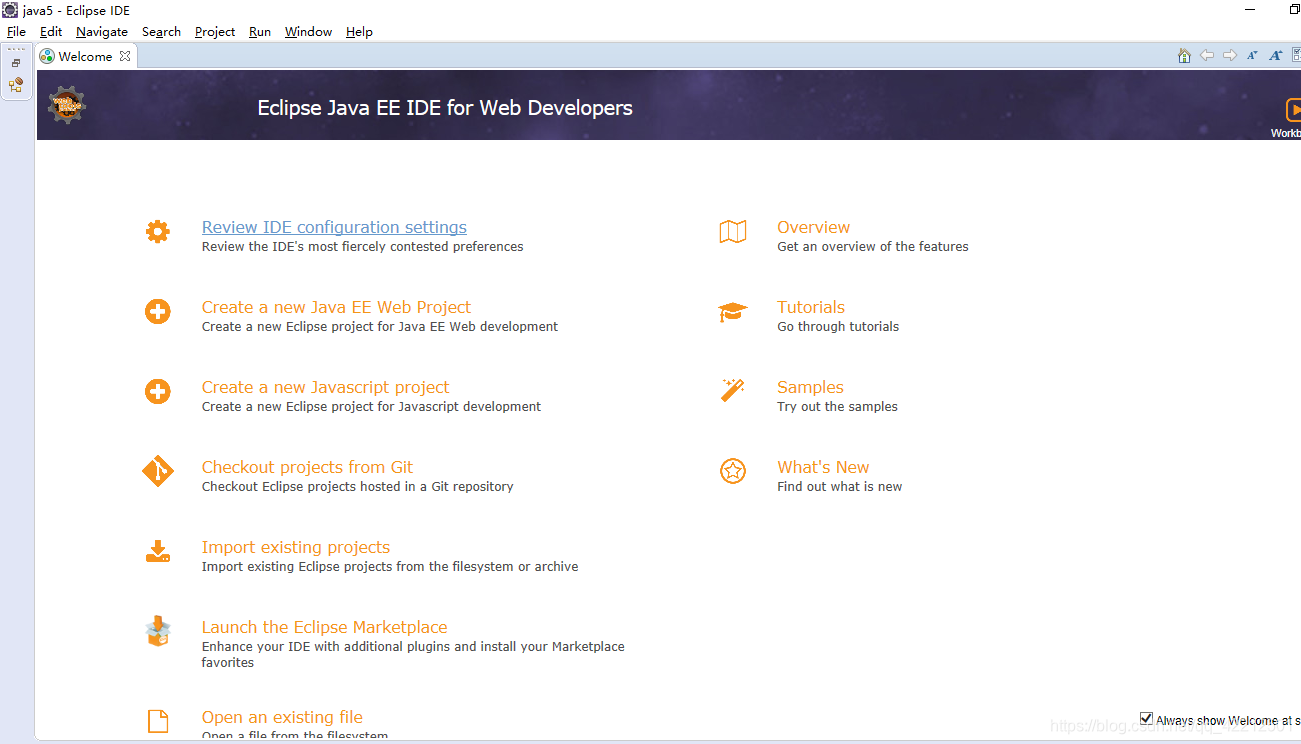The height and width of the screenshot is (744, 1301).
Task: Click the graduation cap icon beside Tutorials
Action: click(x=733, y=312)
